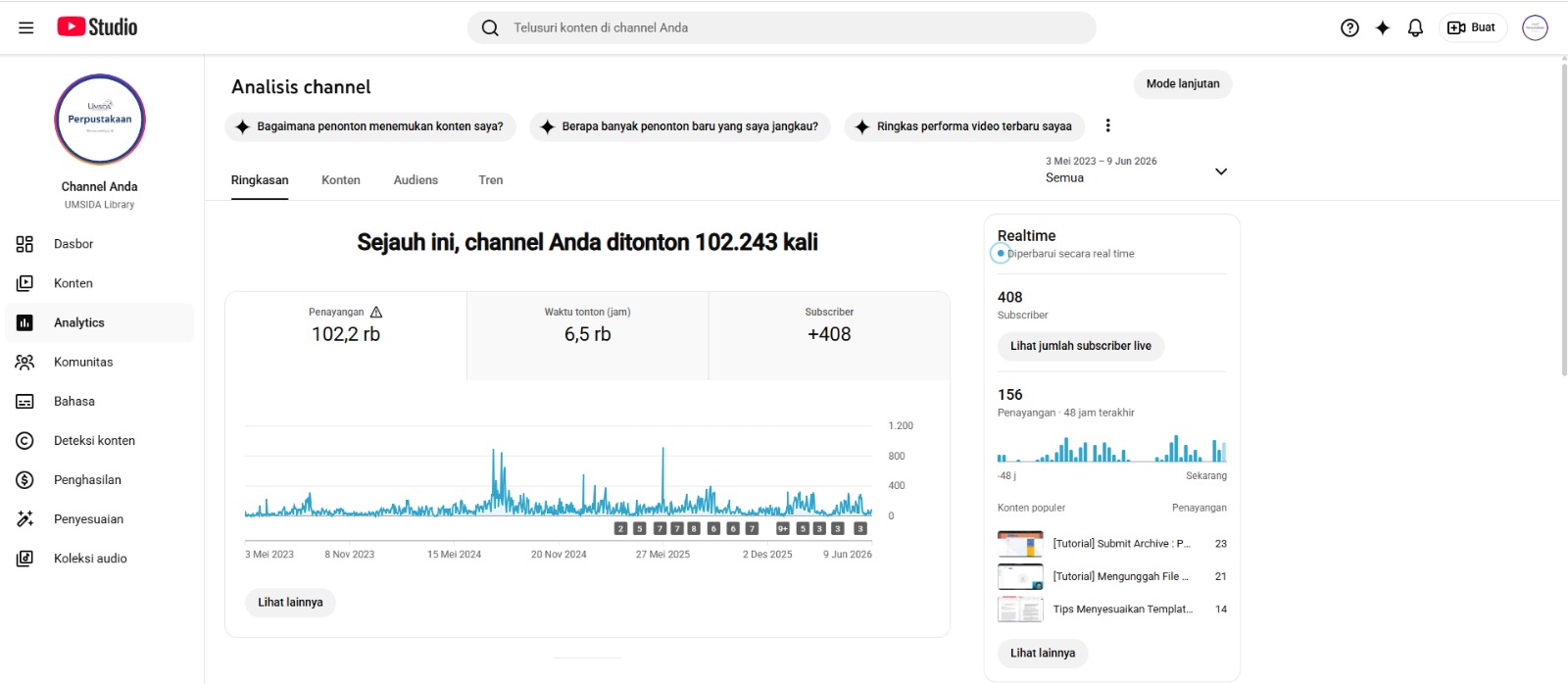This screenshot has width=1568, height=684.
Task: Open the Tutorial Submit Archive video thumbnail
Action: (1020, 544)
